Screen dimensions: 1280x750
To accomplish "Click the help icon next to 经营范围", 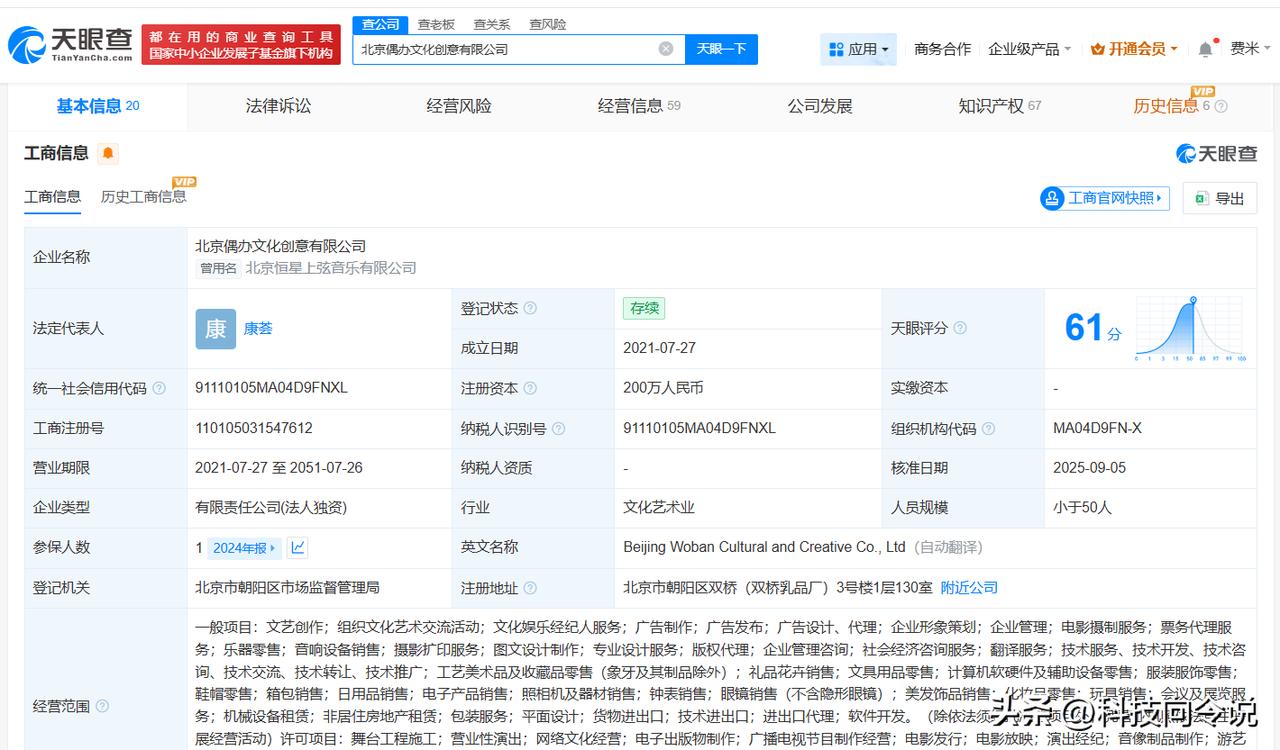I will tap(102, 706).
